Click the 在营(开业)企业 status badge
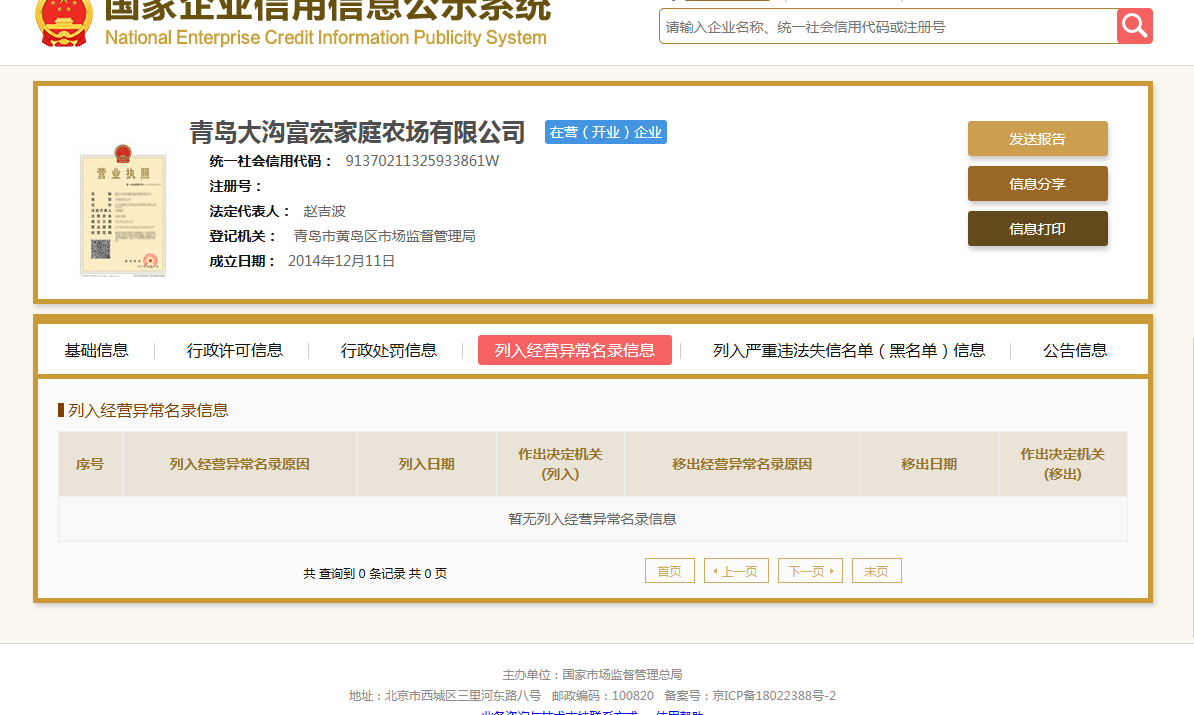The image size is (1194, 715). 605,132
